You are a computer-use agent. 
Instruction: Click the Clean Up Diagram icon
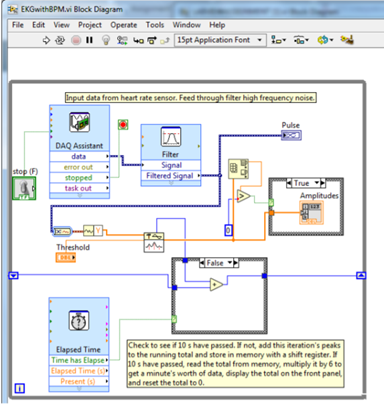pos(347,40)
